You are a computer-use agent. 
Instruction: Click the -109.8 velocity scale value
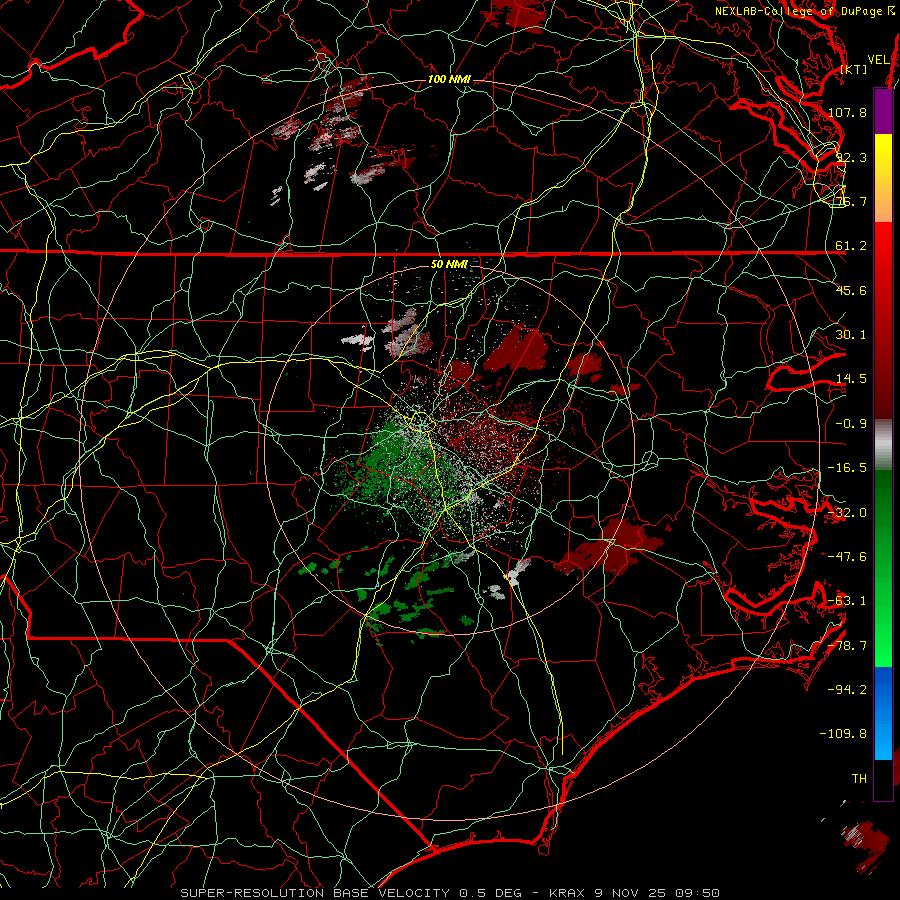click(844, 734)
